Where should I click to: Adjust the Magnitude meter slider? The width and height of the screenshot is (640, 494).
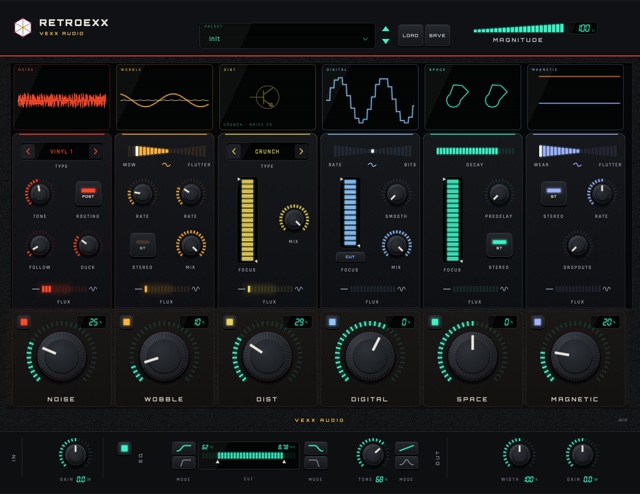pos(518,29)
